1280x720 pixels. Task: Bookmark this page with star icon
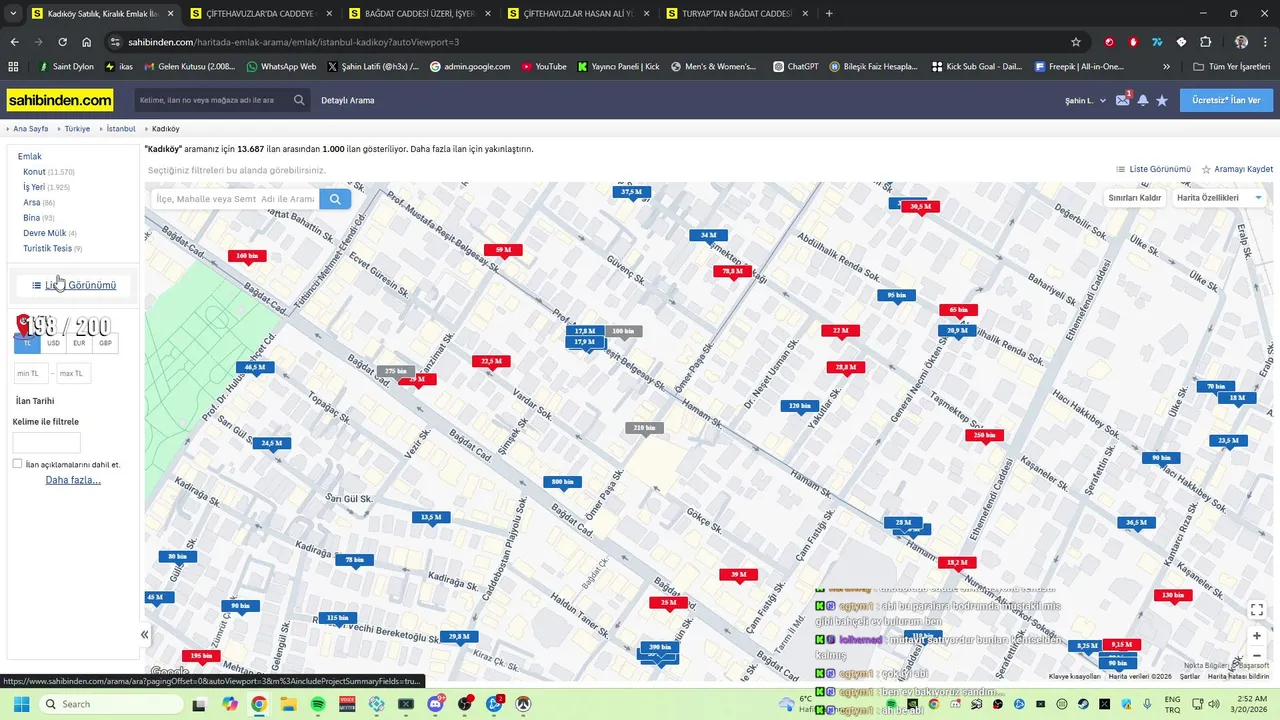pos(1076,42)
